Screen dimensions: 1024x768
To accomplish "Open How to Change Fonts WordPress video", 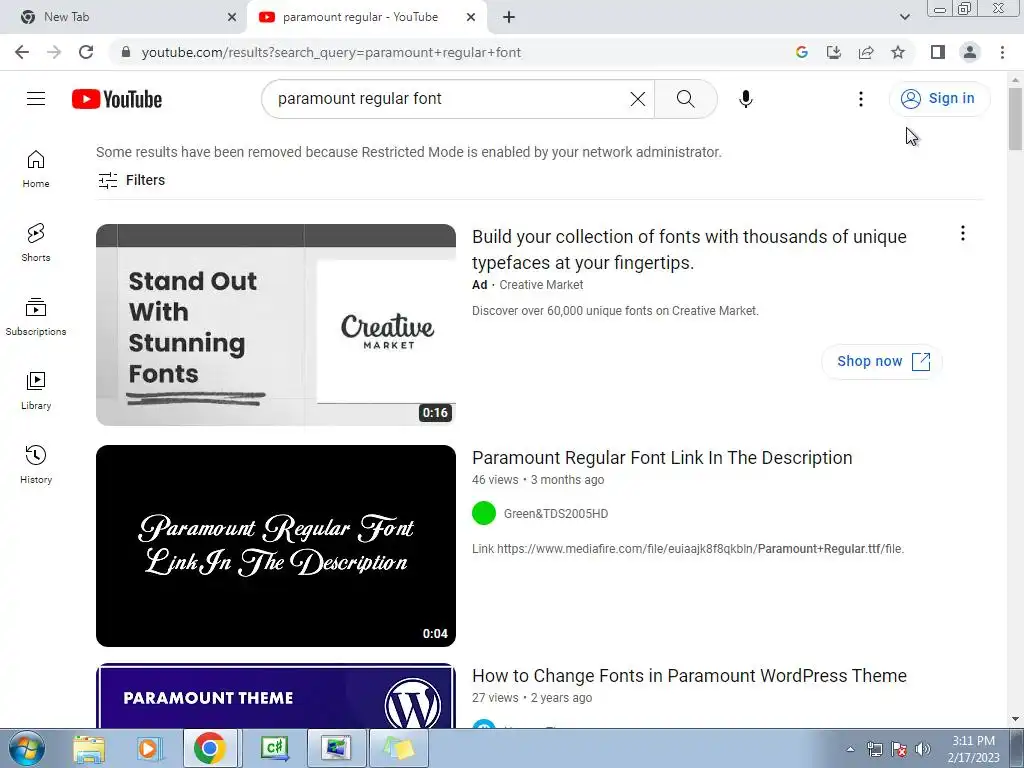I will 689,676.
